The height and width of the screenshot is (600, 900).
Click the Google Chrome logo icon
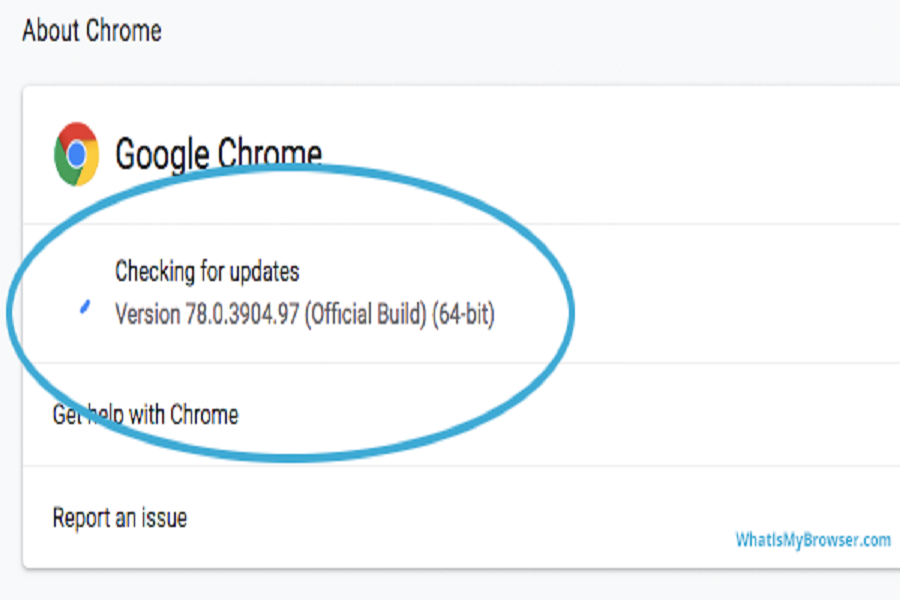pos(76,154)
